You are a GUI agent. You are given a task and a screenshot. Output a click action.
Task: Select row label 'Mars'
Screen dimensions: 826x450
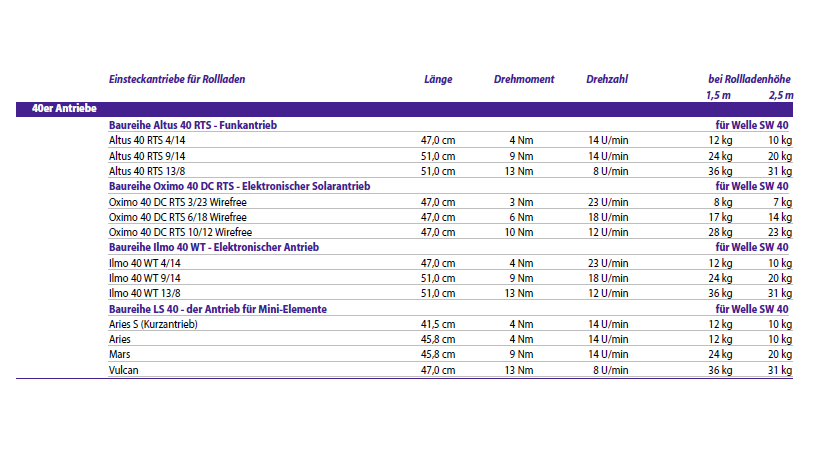coord(120,355)
